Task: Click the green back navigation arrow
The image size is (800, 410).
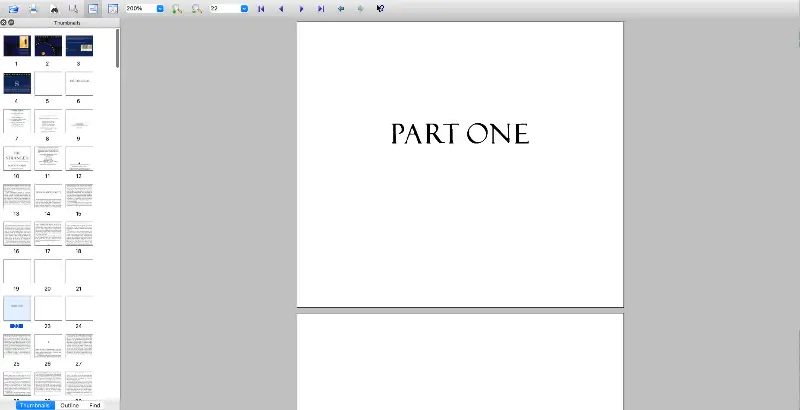Action: pyautogui.click(x=341, y=8)
